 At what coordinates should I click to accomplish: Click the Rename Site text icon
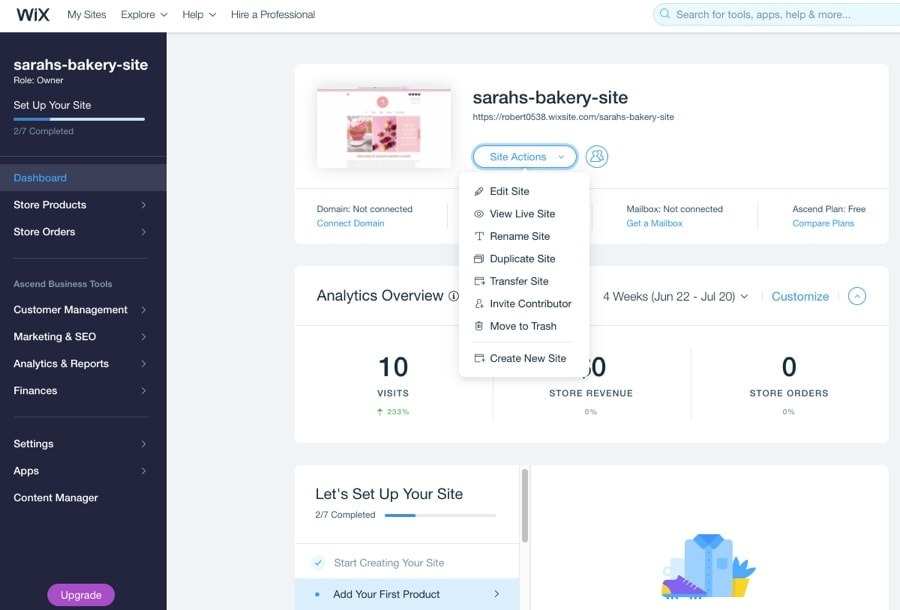(479, 236)
